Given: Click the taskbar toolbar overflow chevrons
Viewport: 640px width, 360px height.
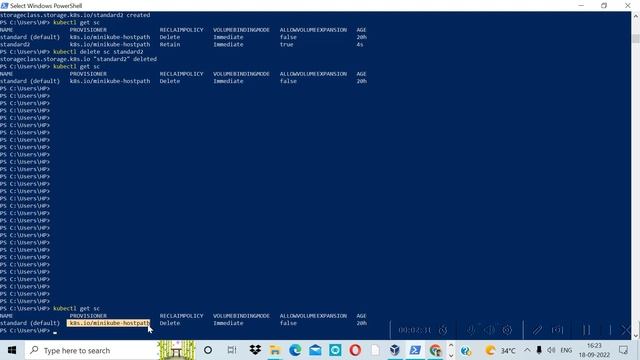Looking at the screenshot, I should point(451,350).
